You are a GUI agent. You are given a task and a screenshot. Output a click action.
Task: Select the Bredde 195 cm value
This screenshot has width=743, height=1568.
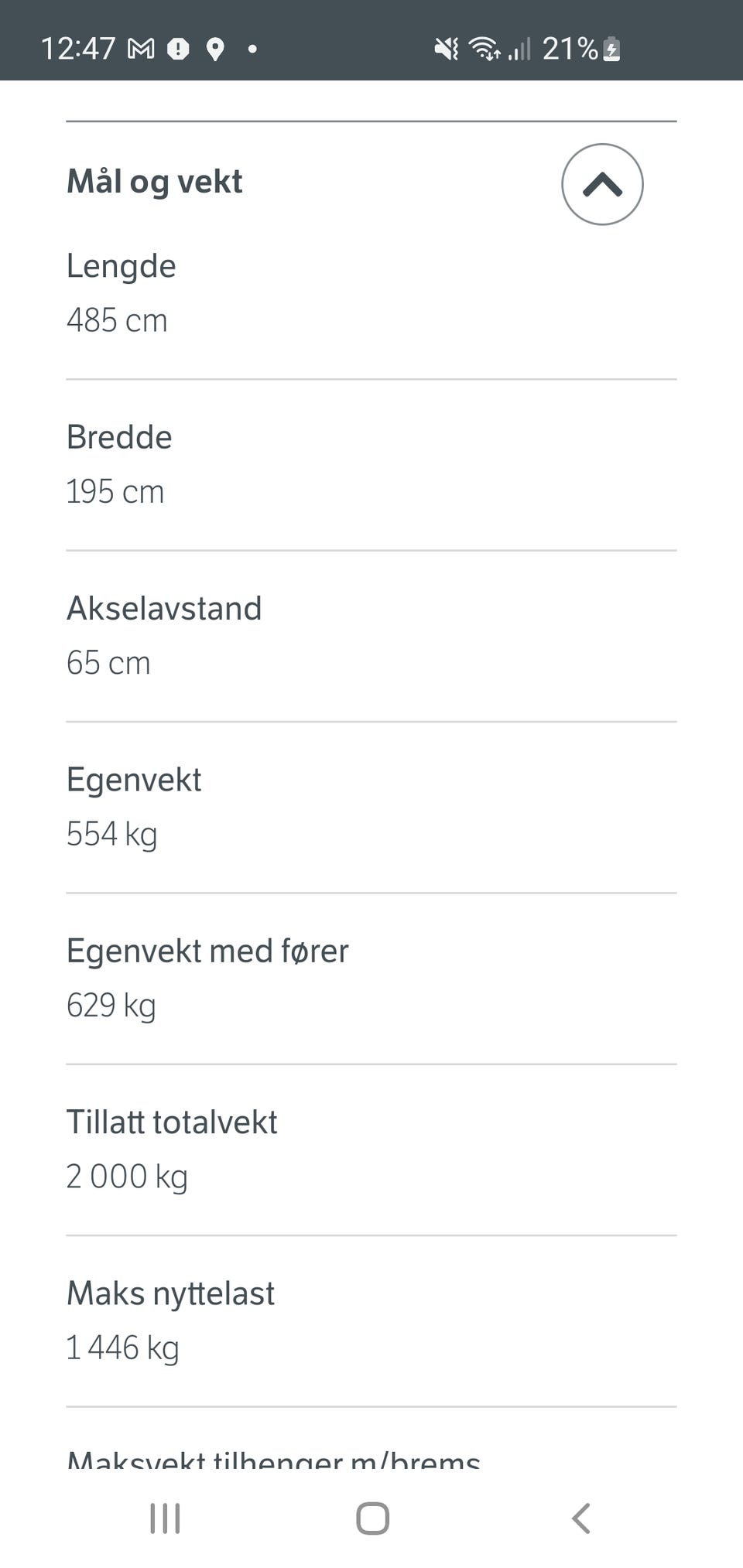pyautogui.click(x=115, y=492)
